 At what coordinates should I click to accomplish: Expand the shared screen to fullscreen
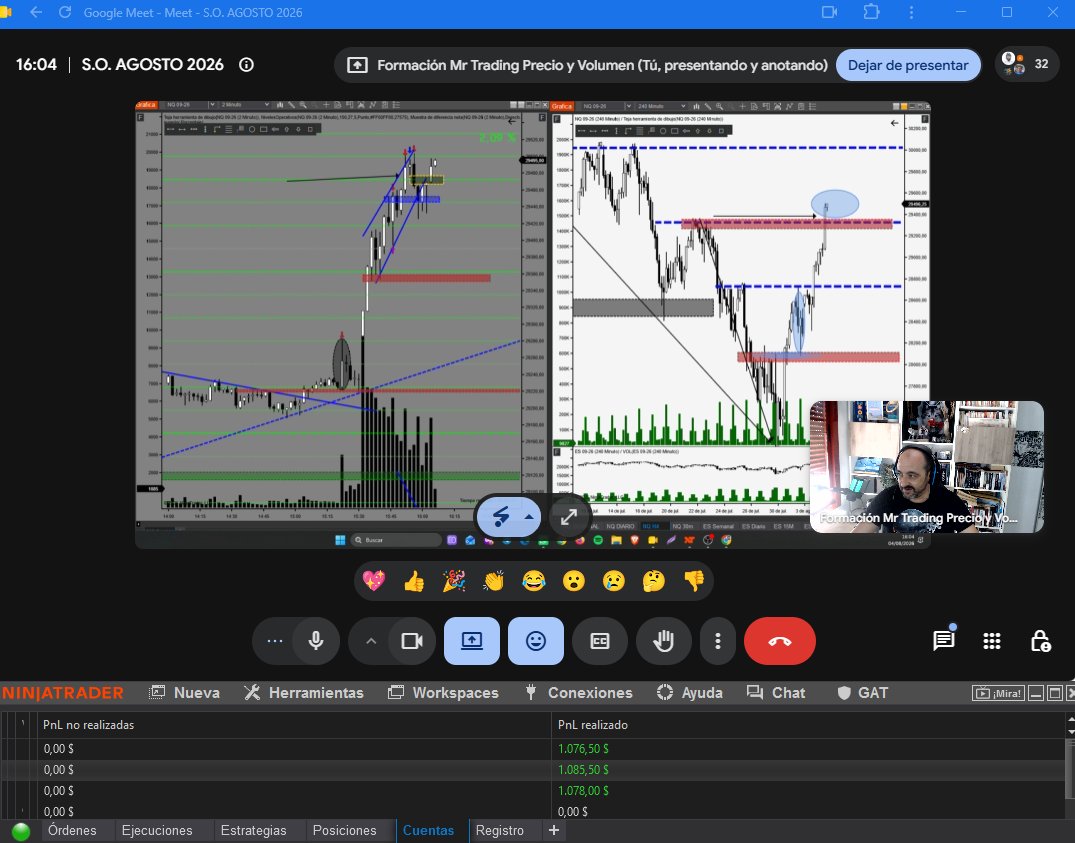click(x=568, y=517)
